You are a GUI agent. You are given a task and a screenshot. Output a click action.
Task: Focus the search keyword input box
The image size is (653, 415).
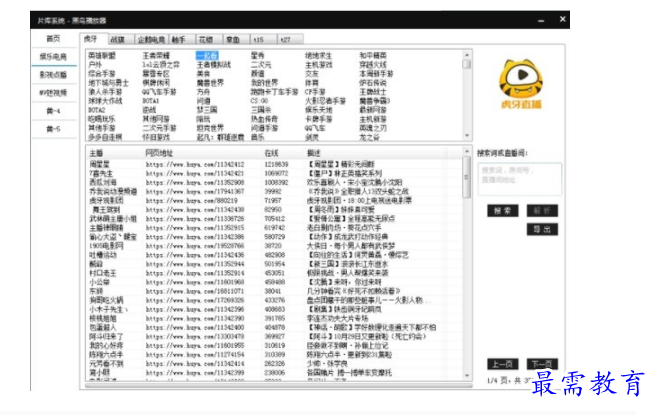[520, 179]
